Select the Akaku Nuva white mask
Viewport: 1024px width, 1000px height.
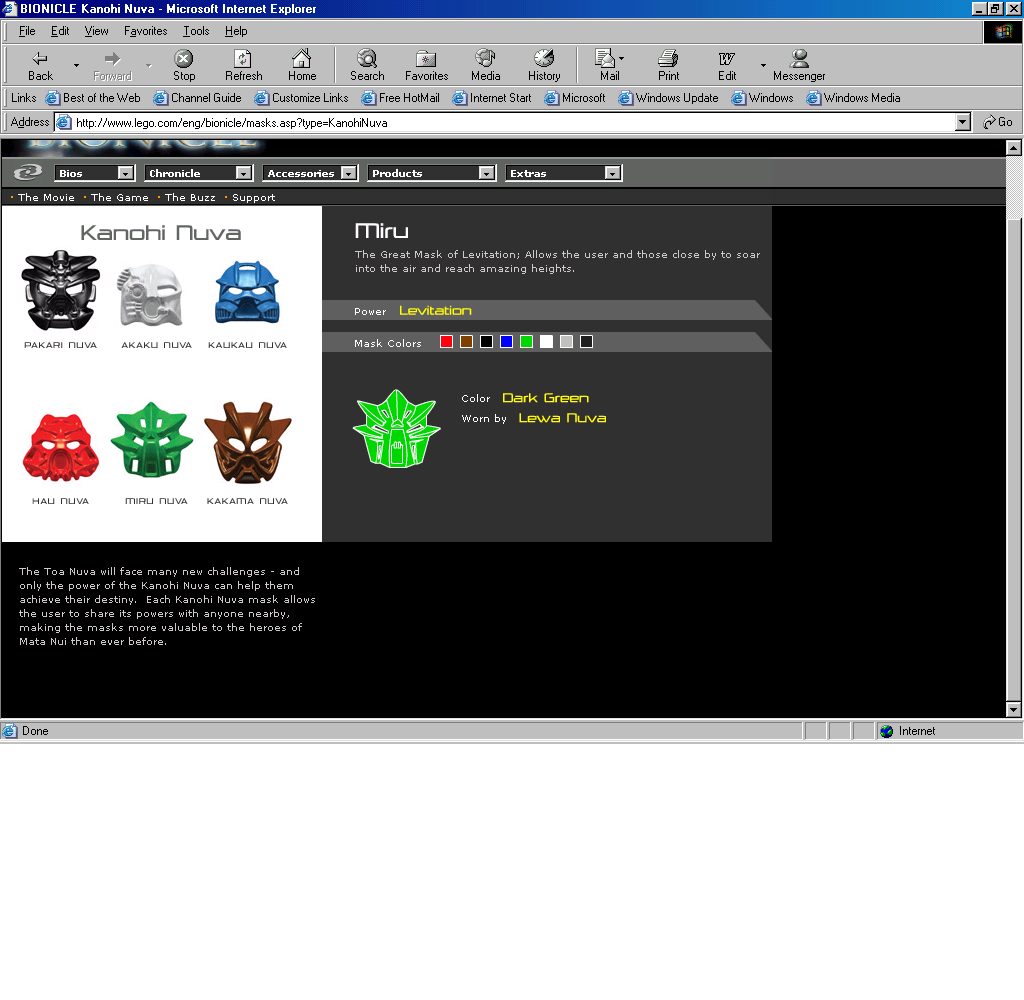pyautogui.click(x=150, y=295)
